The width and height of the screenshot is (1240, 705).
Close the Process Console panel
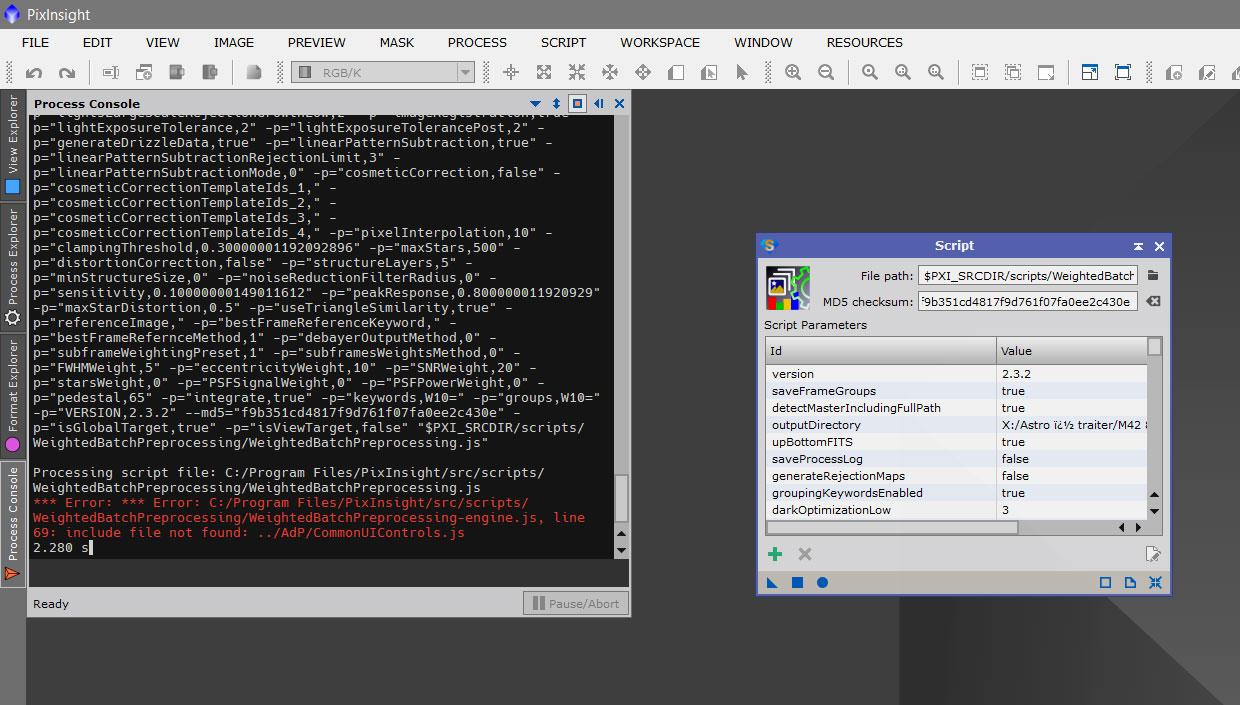[619, 103]
